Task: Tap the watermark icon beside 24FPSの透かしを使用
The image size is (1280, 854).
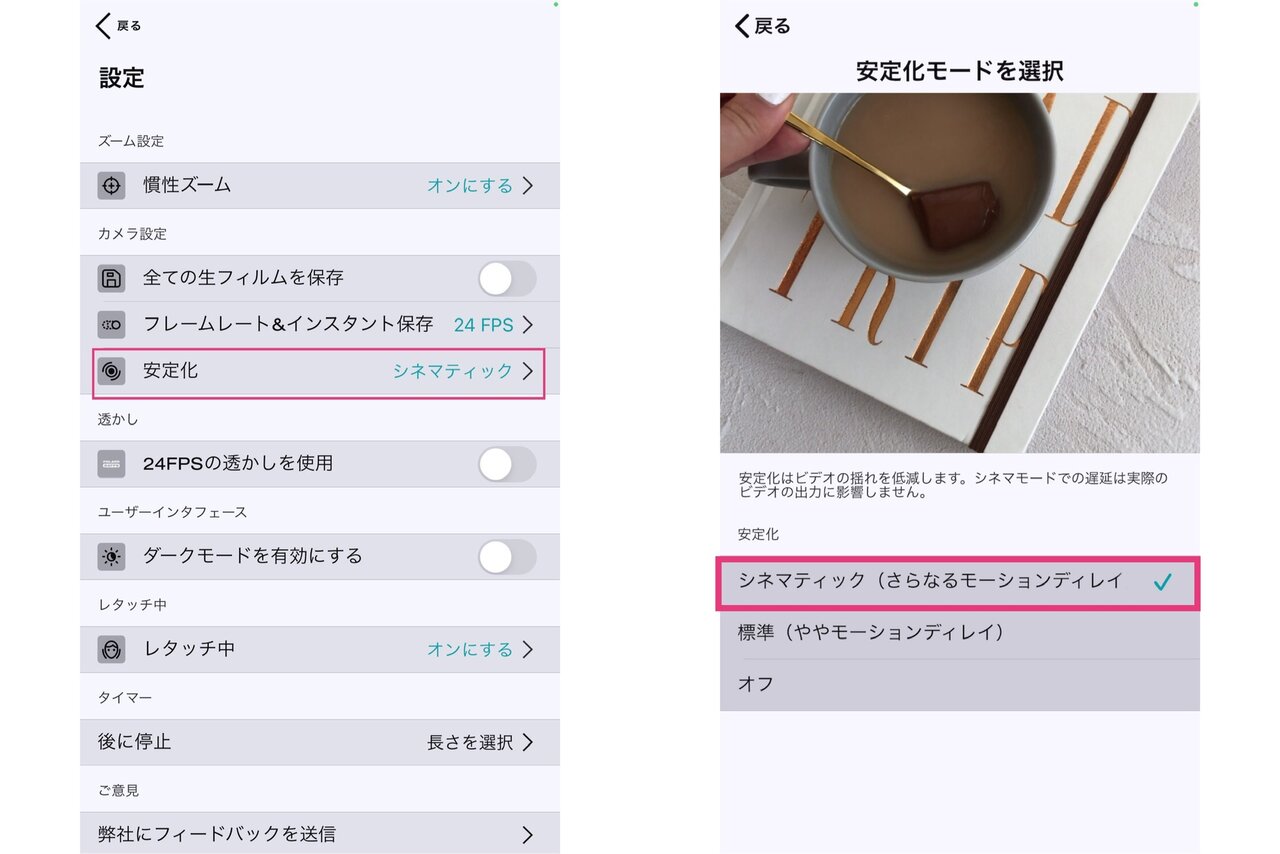Action: (111, 464)
